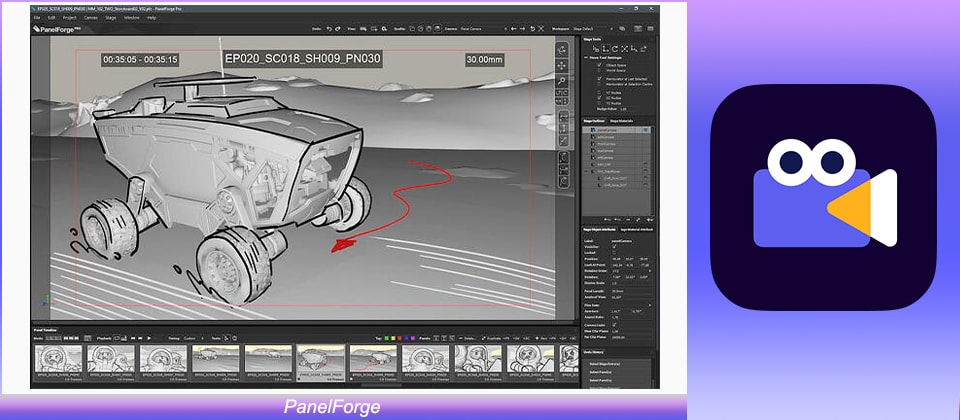Toggle the Camera Light checkbox

[x=615, y=324]
